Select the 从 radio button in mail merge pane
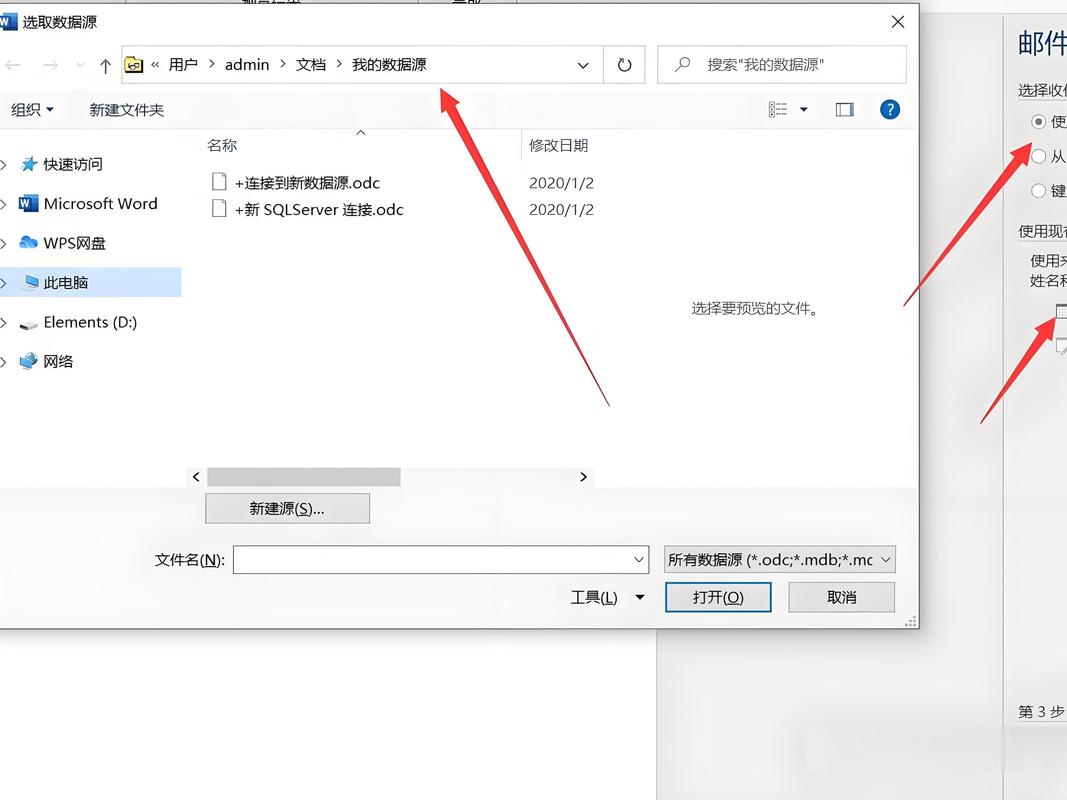Image resolution: width=1067 pixels, height=800 pixels. [1039, 156]
